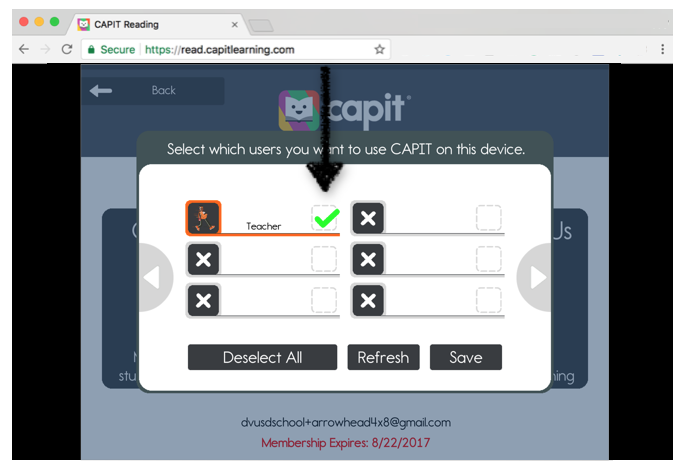Click the capit logo
This screenshot has height=472, width=688.
pyautogui.click(x=345, y=110)
